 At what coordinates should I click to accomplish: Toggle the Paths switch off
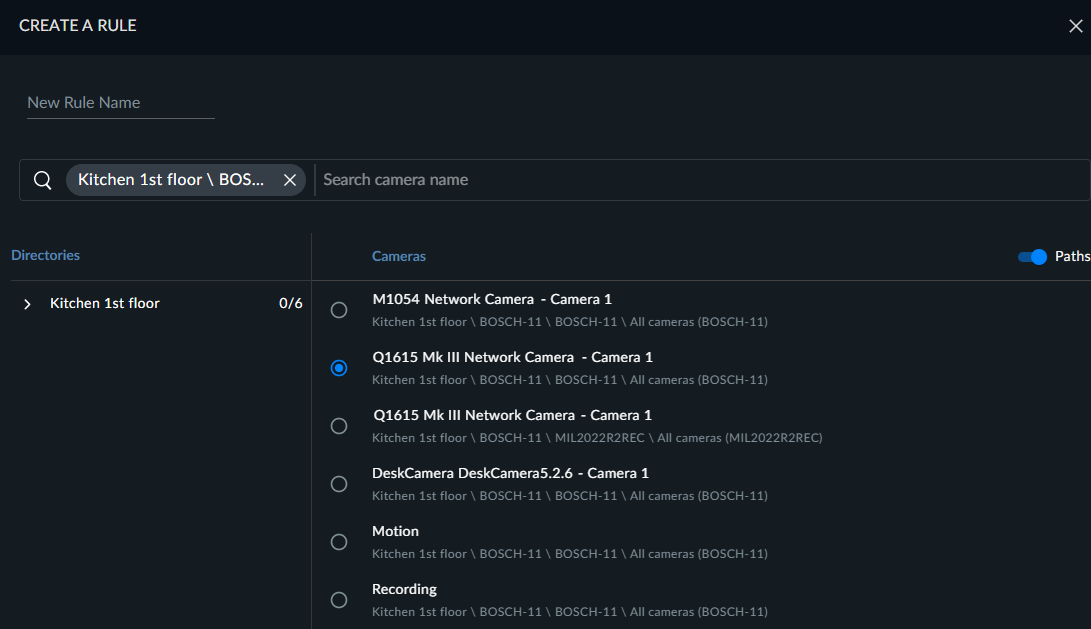point(1032,257)
